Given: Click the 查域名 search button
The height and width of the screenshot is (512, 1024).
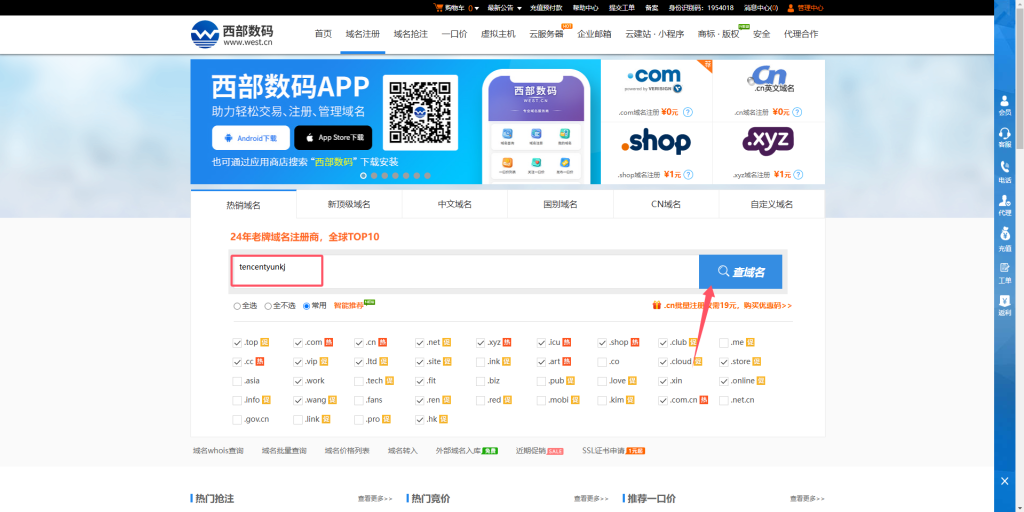Looking at the screenshot, I should coord(740,272).
